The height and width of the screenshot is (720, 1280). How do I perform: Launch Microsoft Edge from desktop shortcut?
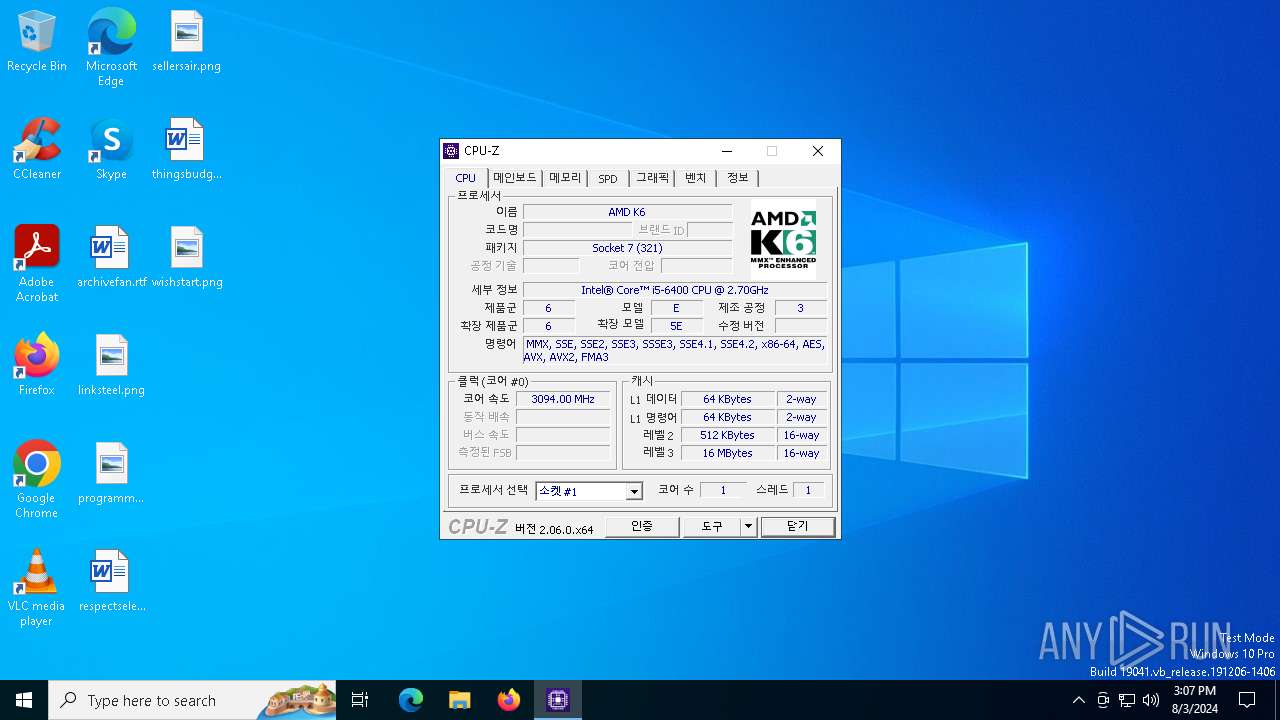tap(111, 47)
